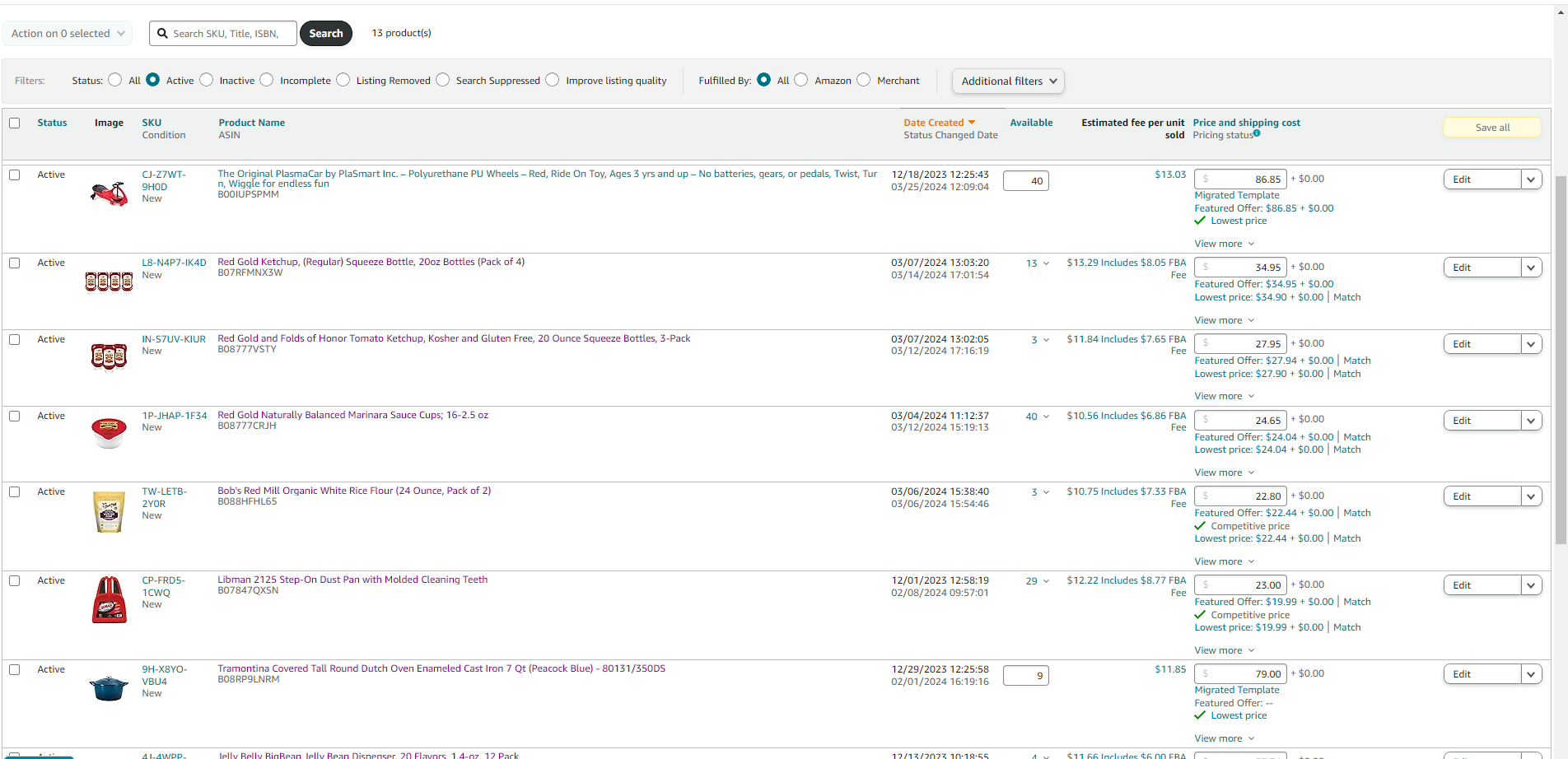
Task: Sort by Status column header
Action: tap(52, 123)
